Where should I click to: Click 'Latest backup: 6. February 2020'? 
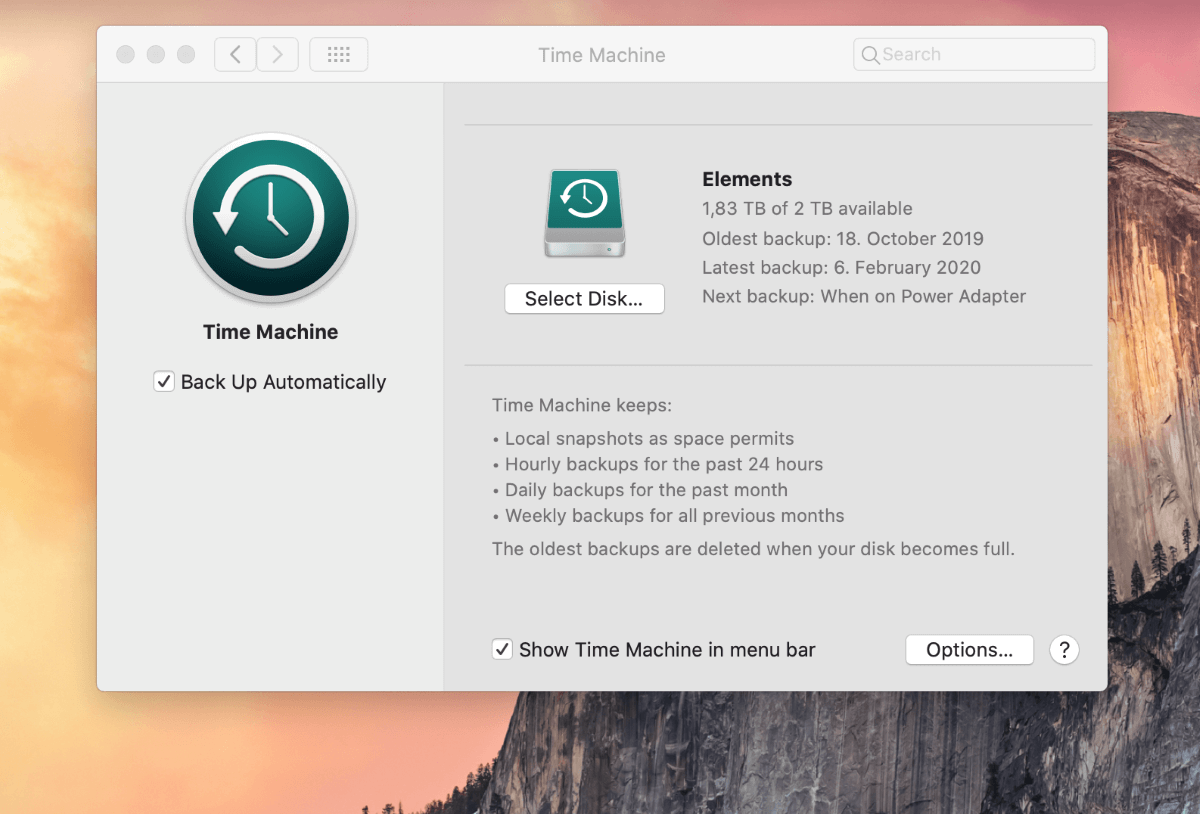(841, 268)
